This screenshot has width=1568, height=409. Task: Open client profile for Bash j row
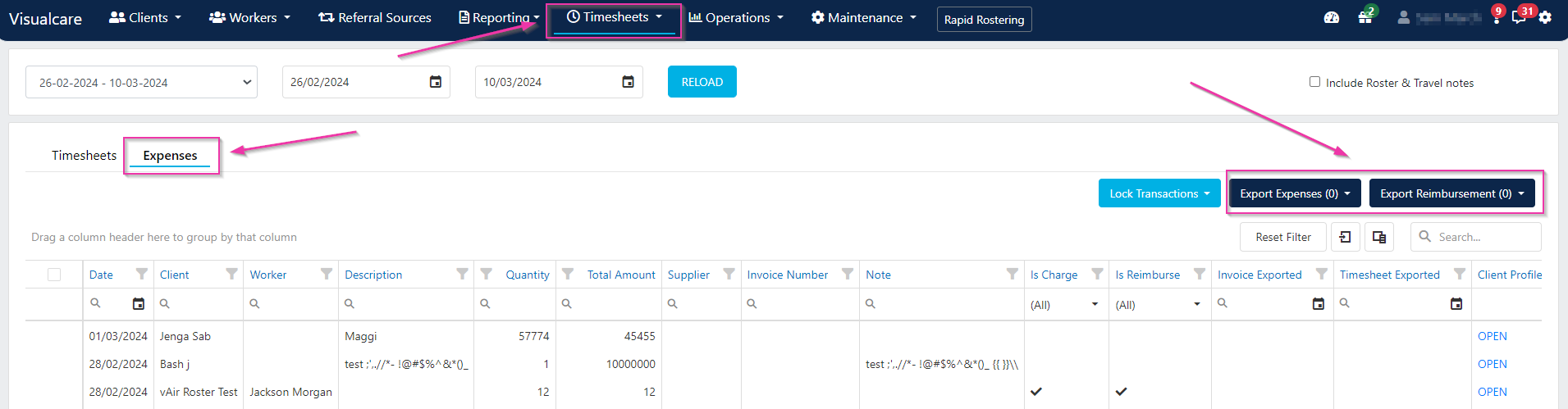click(x=1492, y=364)
